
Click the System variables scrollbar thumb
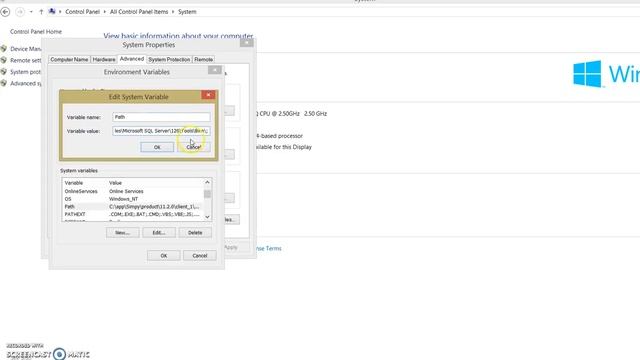pos(207,194)
